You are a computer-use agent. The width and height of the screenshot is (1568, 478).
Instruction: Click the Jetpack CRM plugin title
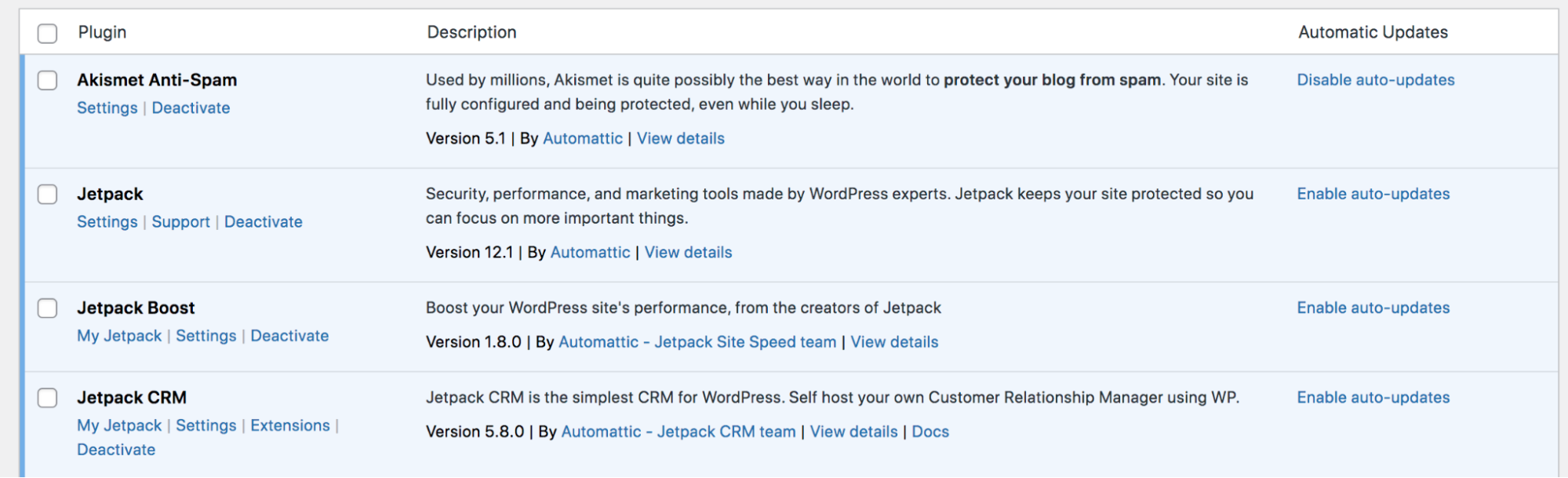(132, 398)
